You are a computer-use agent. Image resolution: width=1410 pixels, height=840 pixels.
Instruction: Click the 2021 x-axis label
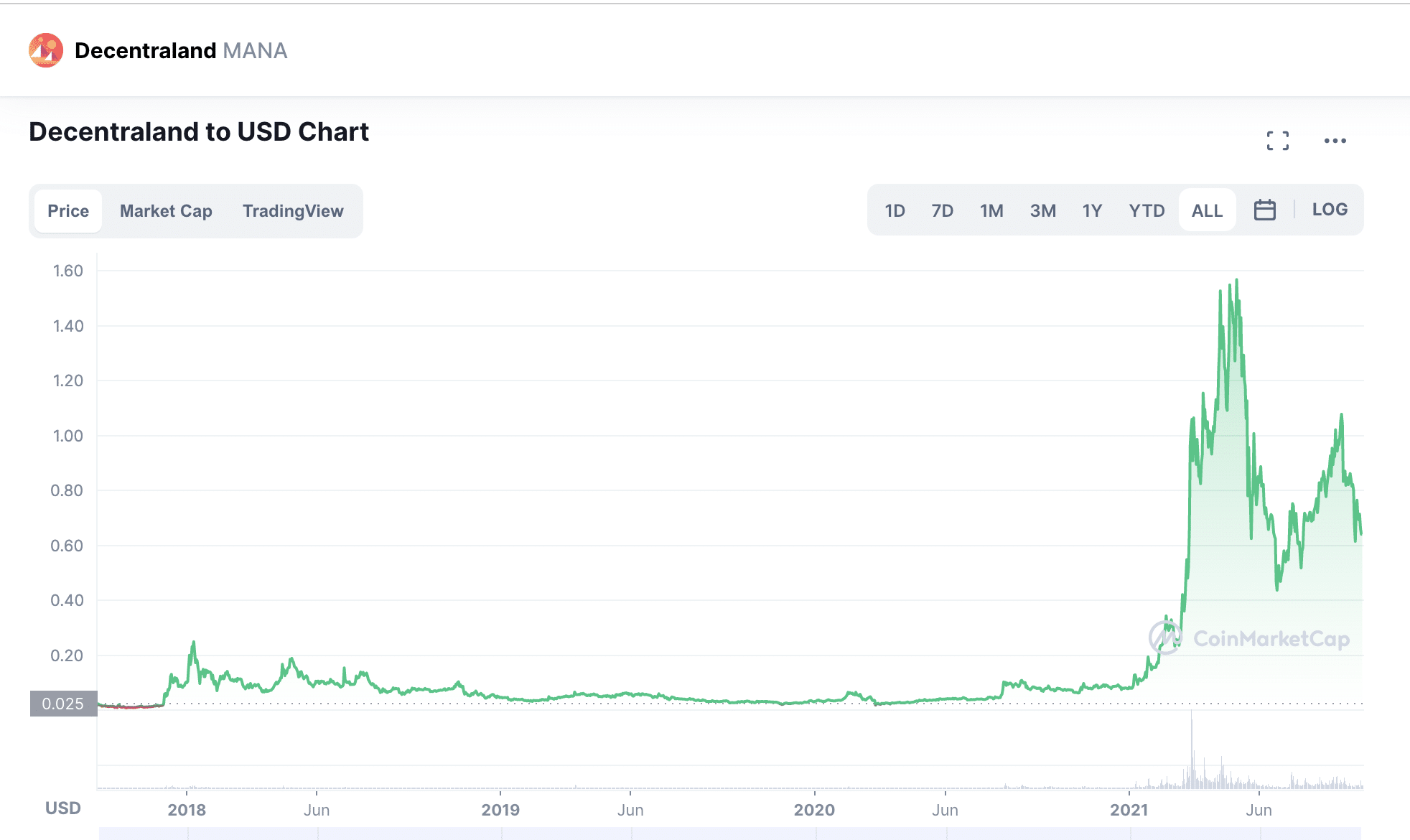(x=1129, y=810)
